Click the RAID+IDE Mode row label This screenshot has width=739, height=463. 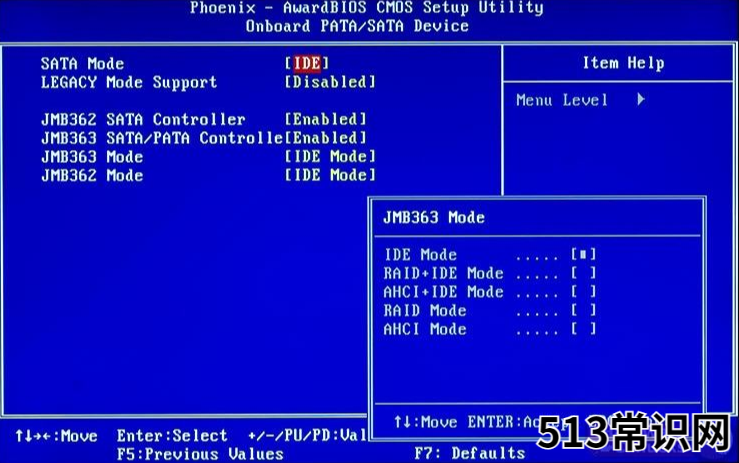click(443, 273)
